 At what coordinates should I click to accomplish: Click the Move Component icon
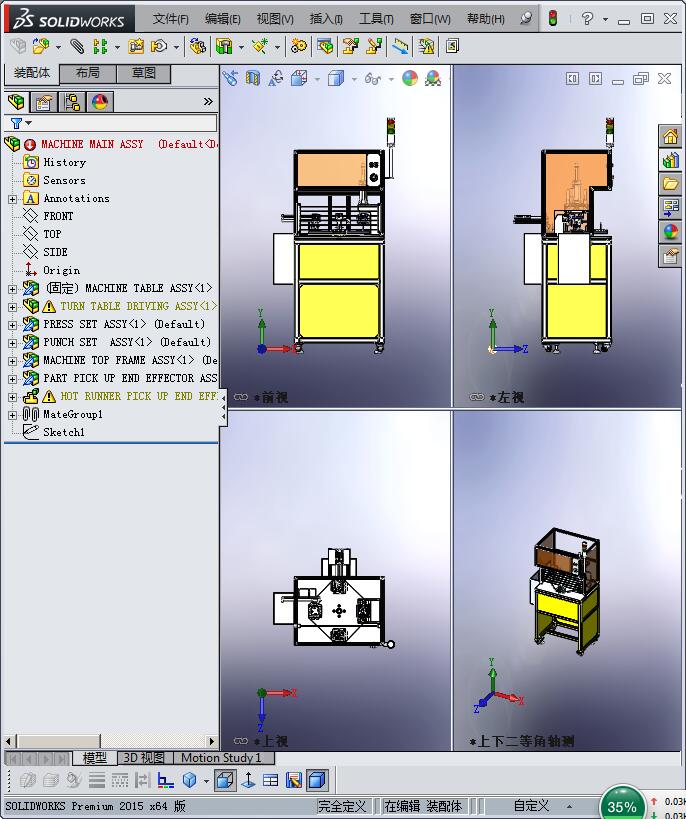click(x=159, y=46)
